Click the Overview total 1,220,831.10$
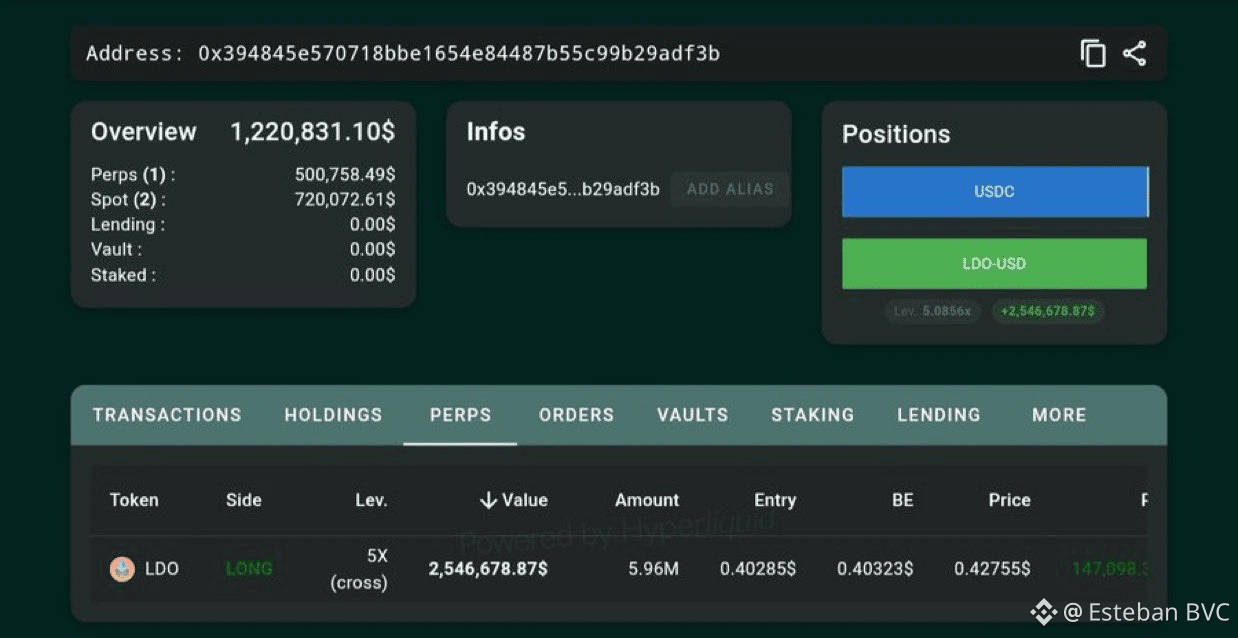This screenshot has width=1238, height=638. pos(312,132)
